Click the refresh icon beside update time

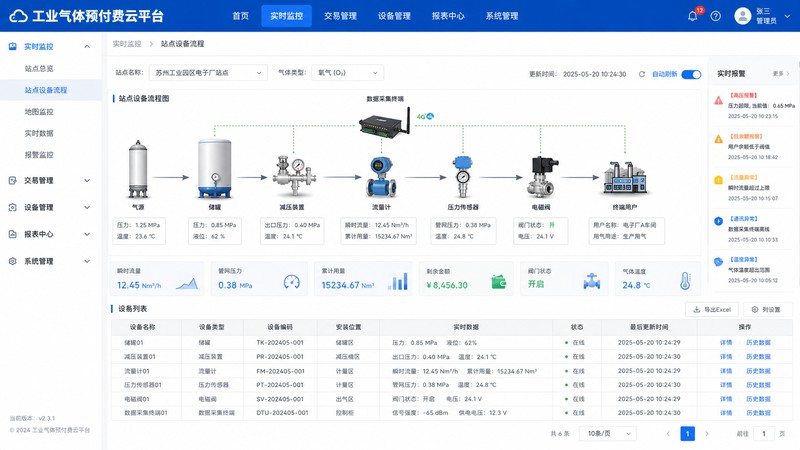click(x=642, y=74)
